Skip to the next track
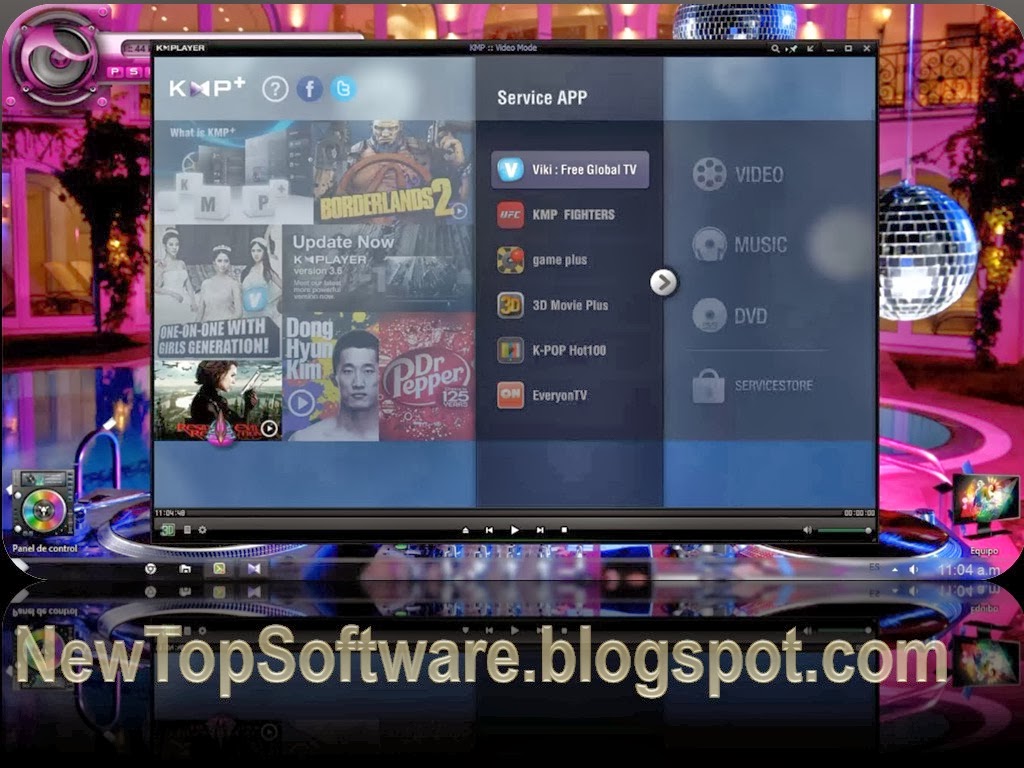 pos(539,530)
